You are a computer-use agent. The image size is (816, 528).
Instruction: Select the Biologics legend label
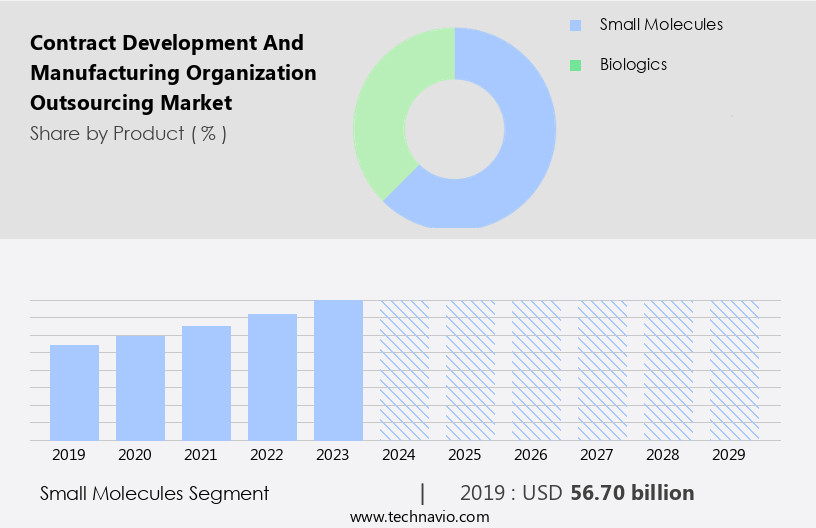click(633, 65)
